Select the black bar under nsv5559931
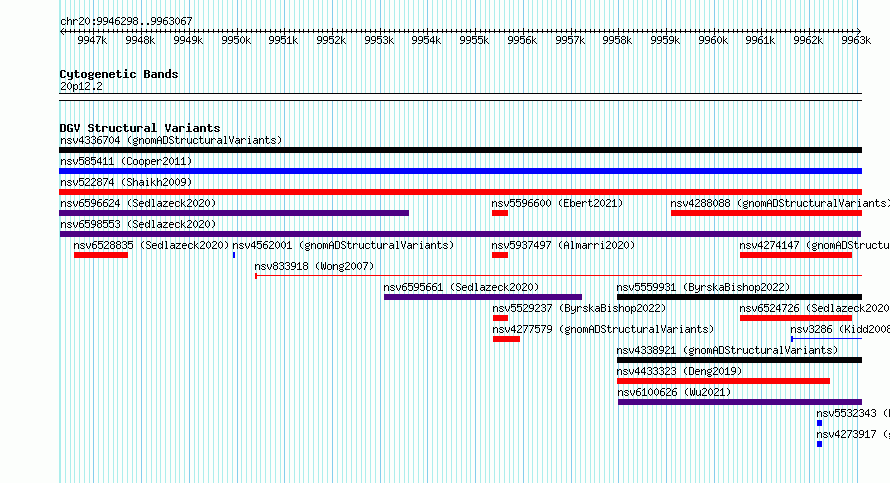This screenshot has height=483, width=890. tap(740, 297)
